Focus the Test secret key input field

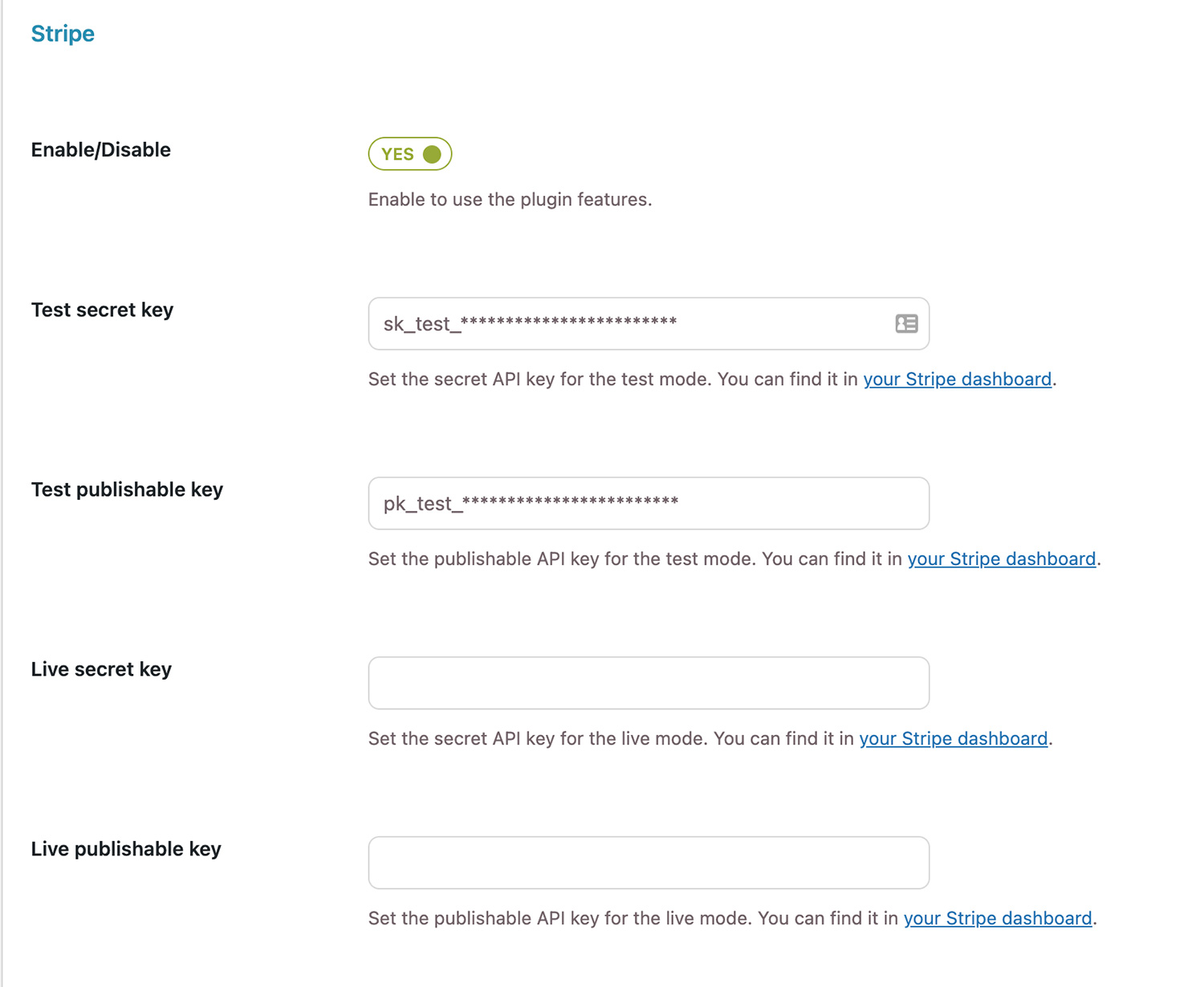click(626, 323)
